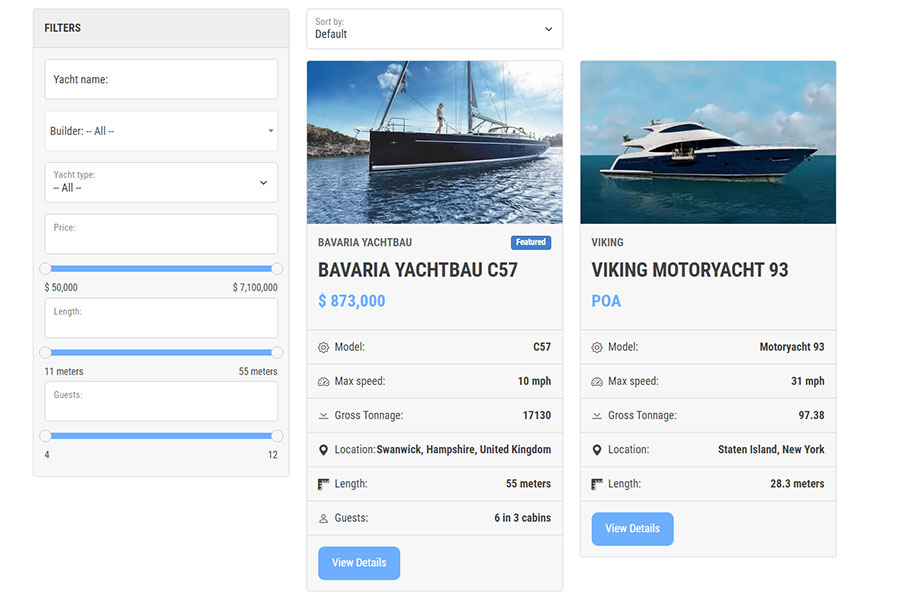Click the guests maximum value 12
Image resolution: width=900 pixels, height=600 pixels.
[273, 455]
